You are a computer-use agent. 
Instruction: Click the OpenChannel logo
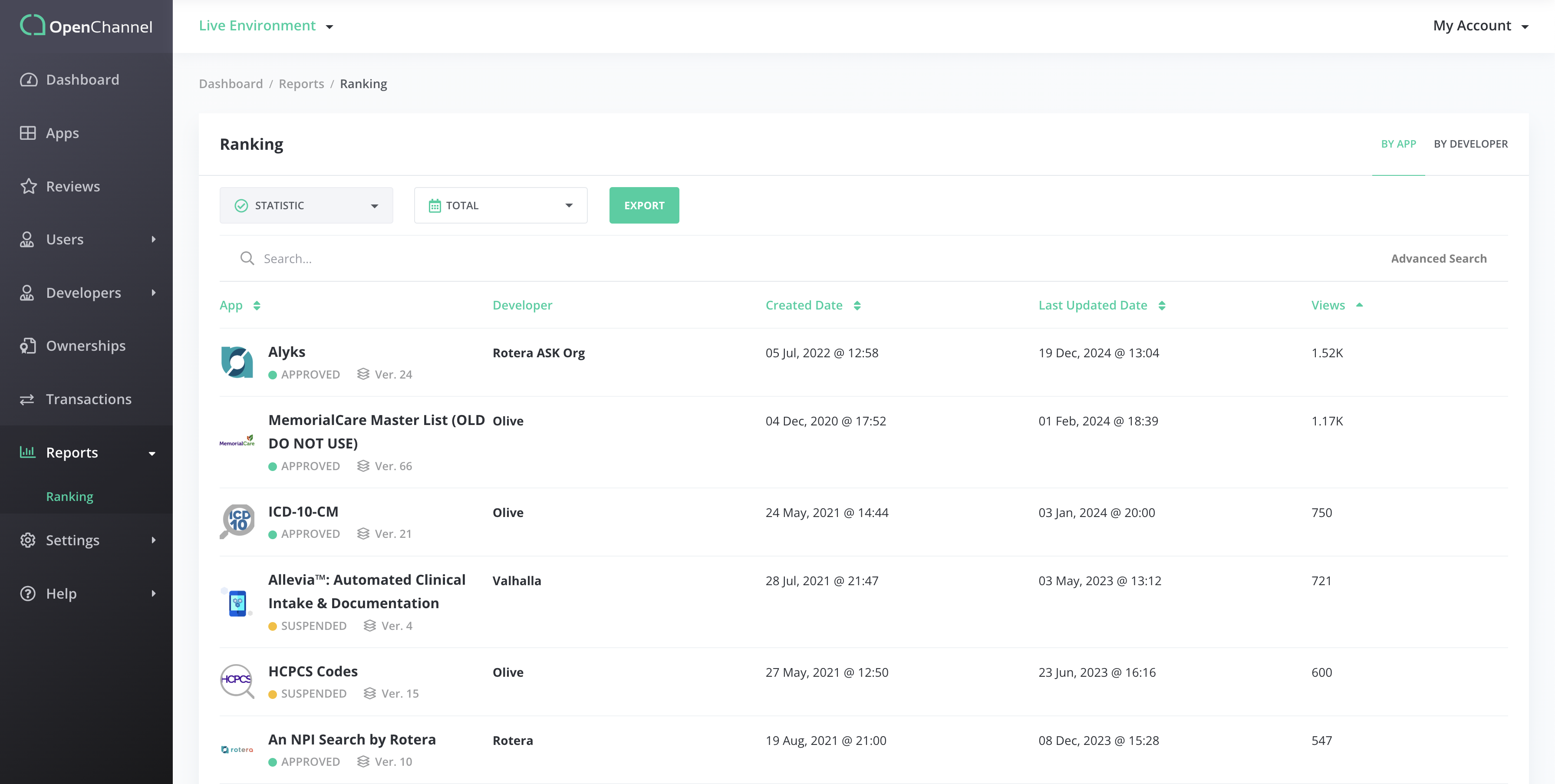pos(86,26)
